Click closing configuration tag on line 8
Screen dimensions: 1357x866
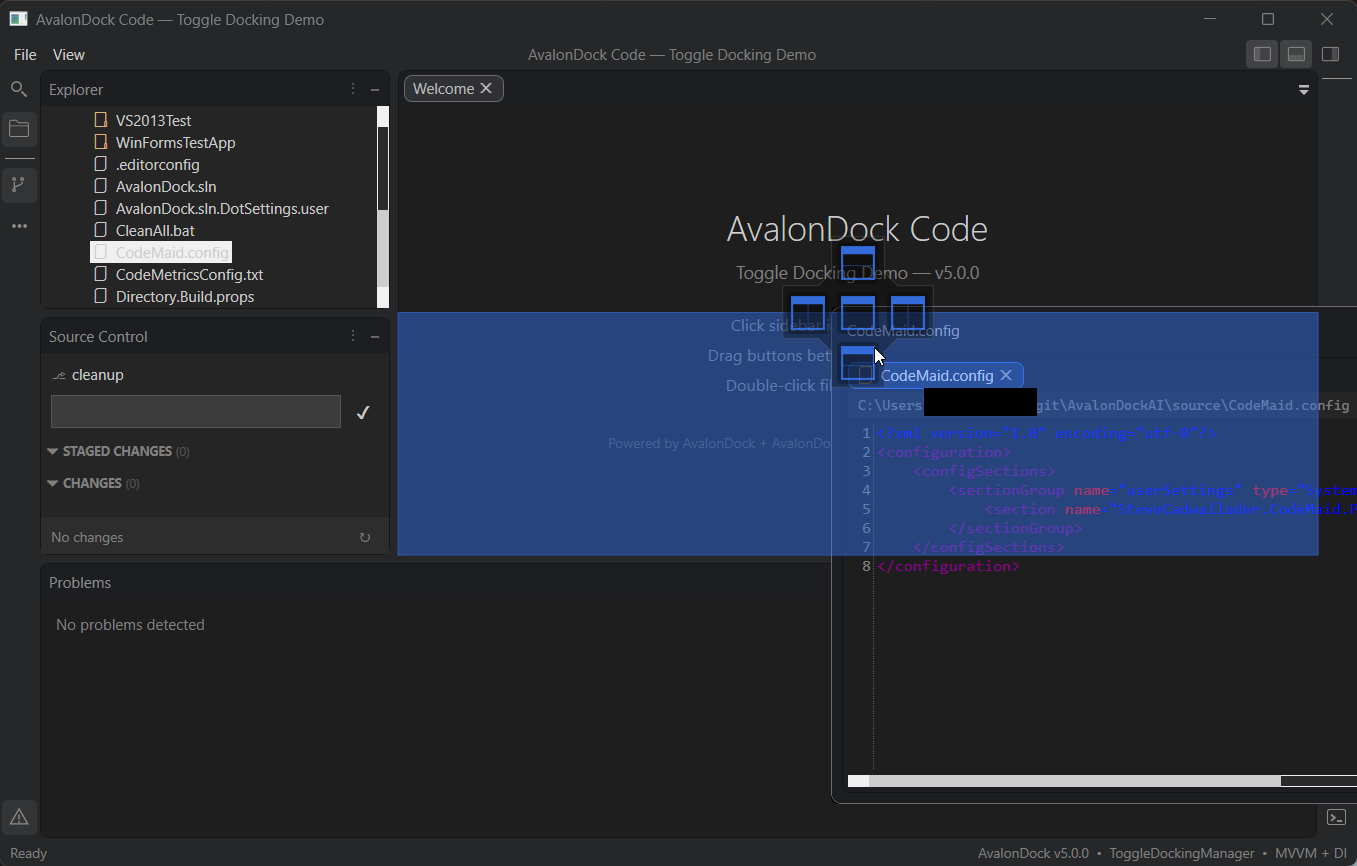coord(948,566)
